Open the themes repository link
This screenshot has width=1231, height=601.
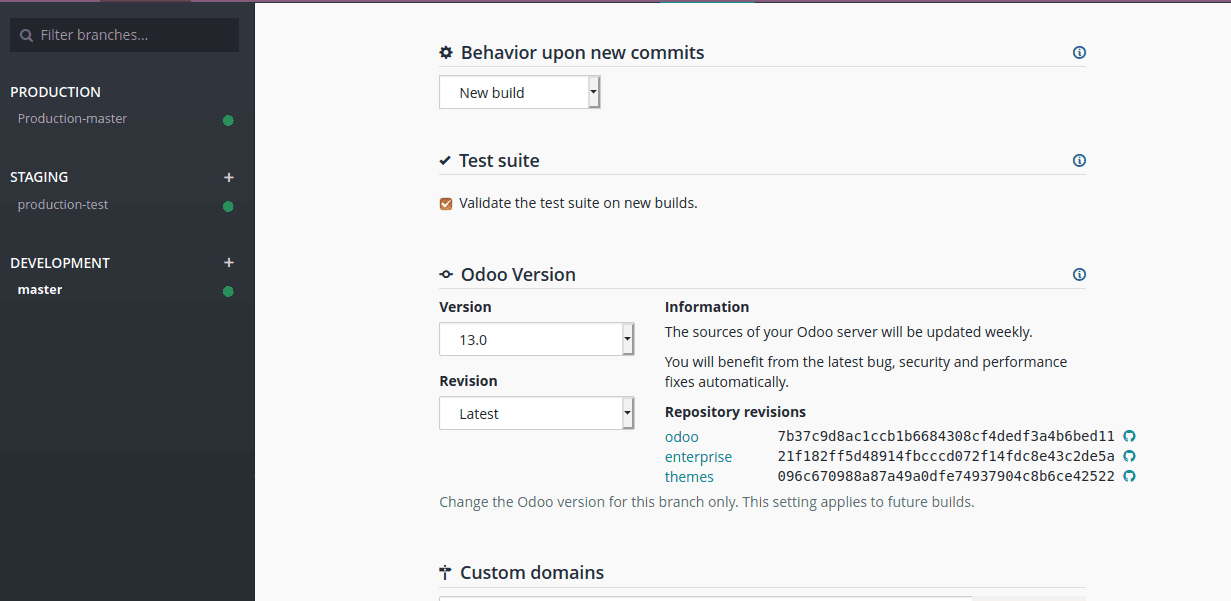(689, 477)
